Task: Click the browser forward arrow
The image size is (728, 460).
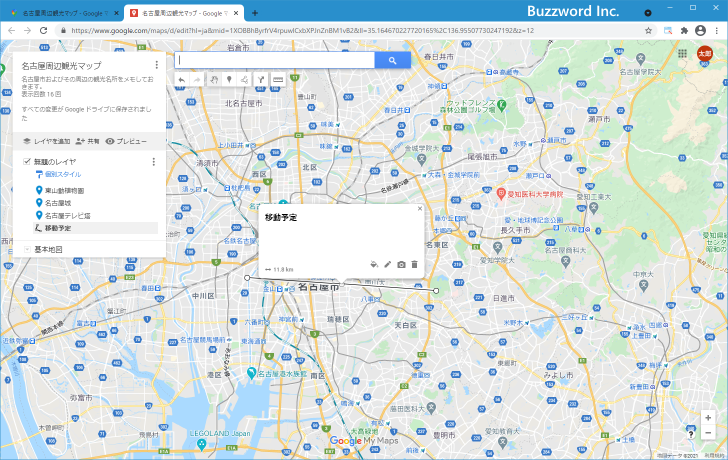Action: point(27,31)
